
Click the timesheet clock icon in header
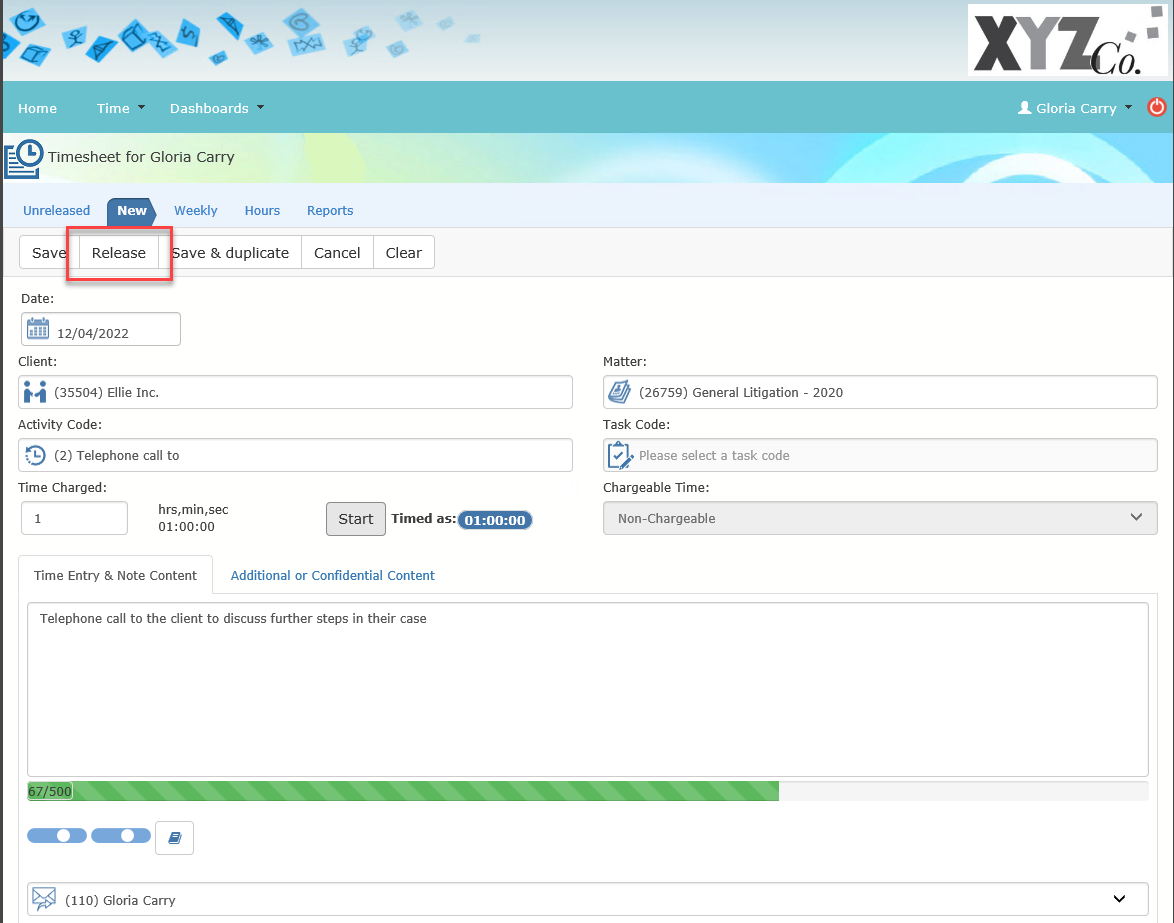point(24,159)
